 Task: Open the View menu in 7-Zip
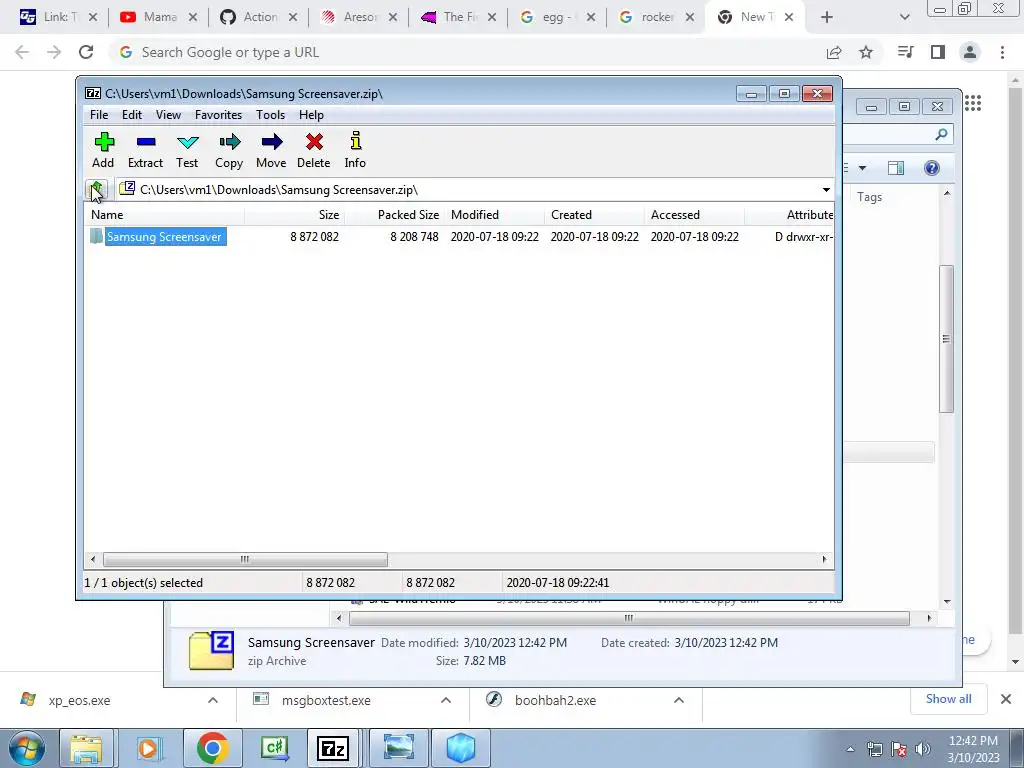(x=168, y=115)
